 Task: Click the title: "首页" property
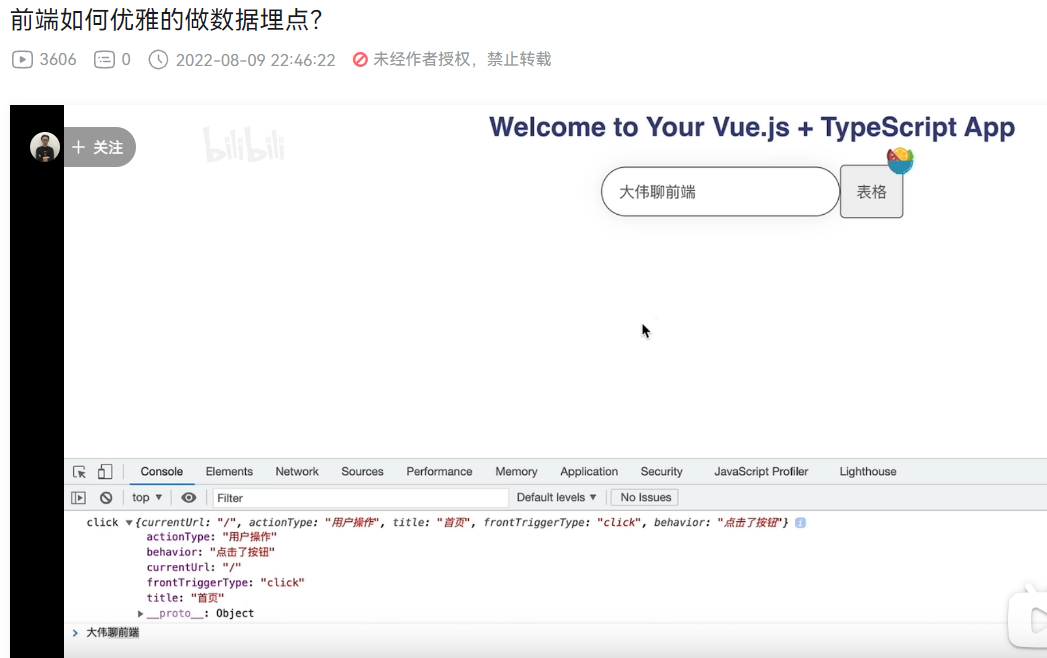coord(186,599)
